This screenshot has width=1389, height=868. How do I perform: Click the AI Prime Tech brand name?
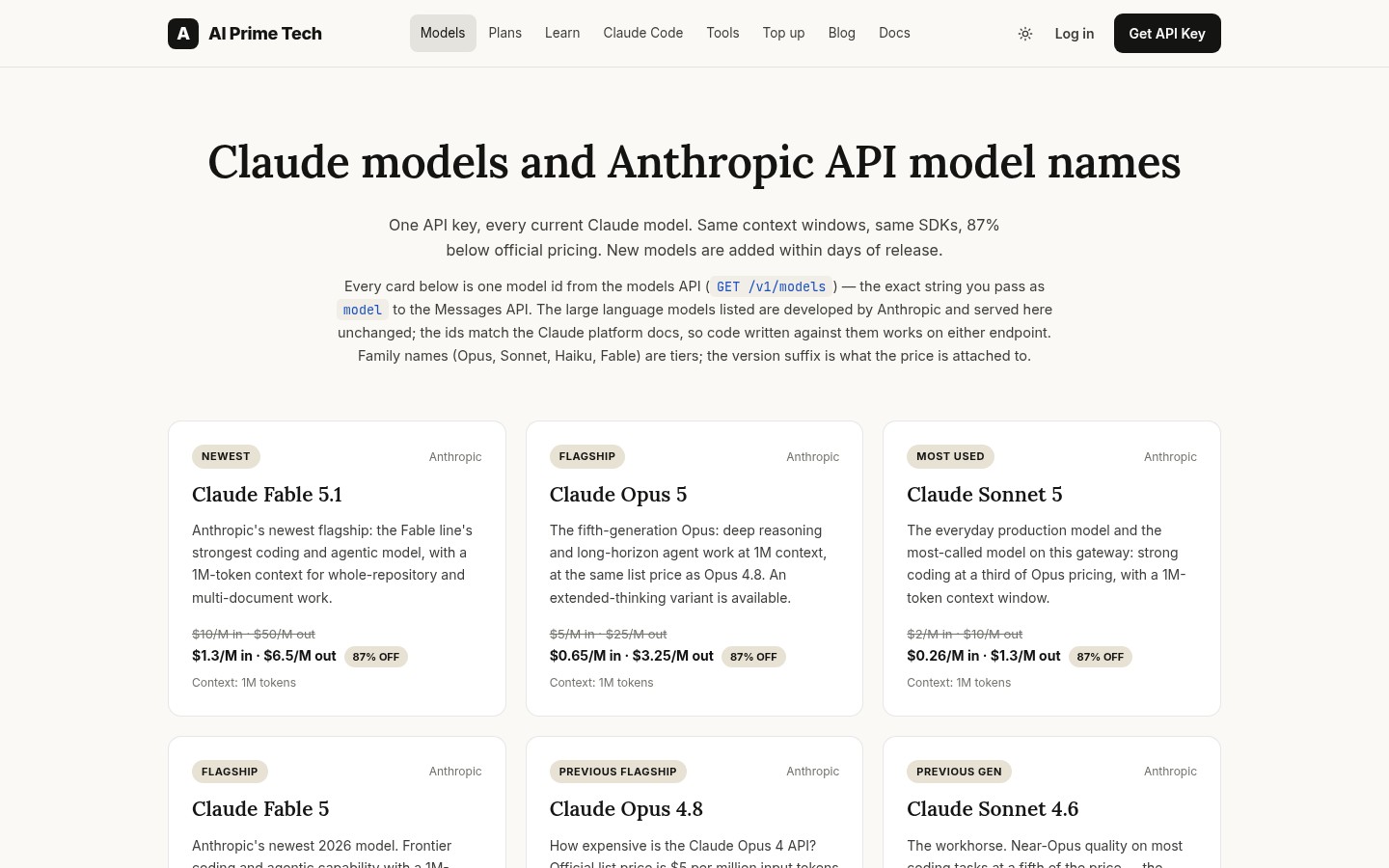(x=265, y=34)
